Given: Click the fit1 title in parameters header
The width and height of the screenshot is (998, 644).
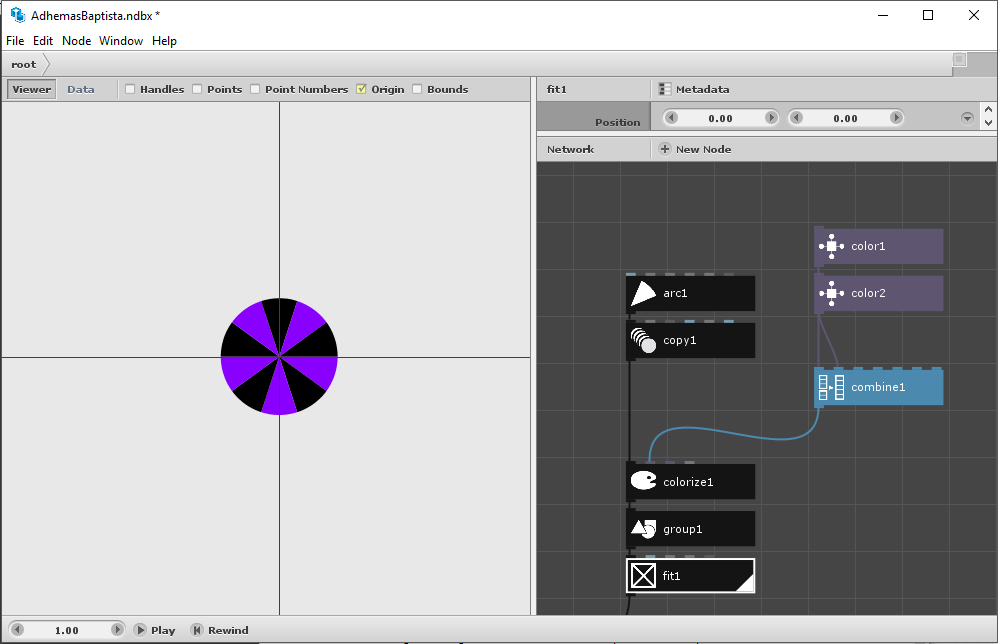Looking at the screenshot, I should click(x=557, y=89).
